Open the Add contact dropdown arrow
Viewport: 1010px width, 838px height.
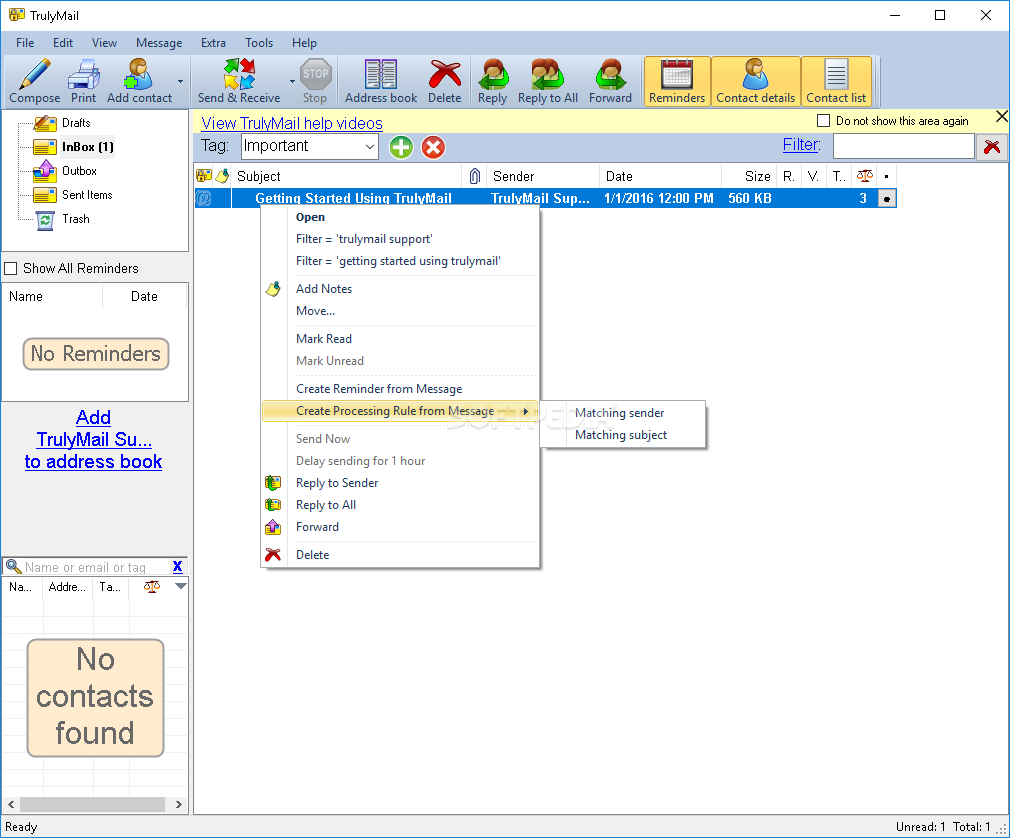pos(180,81)
